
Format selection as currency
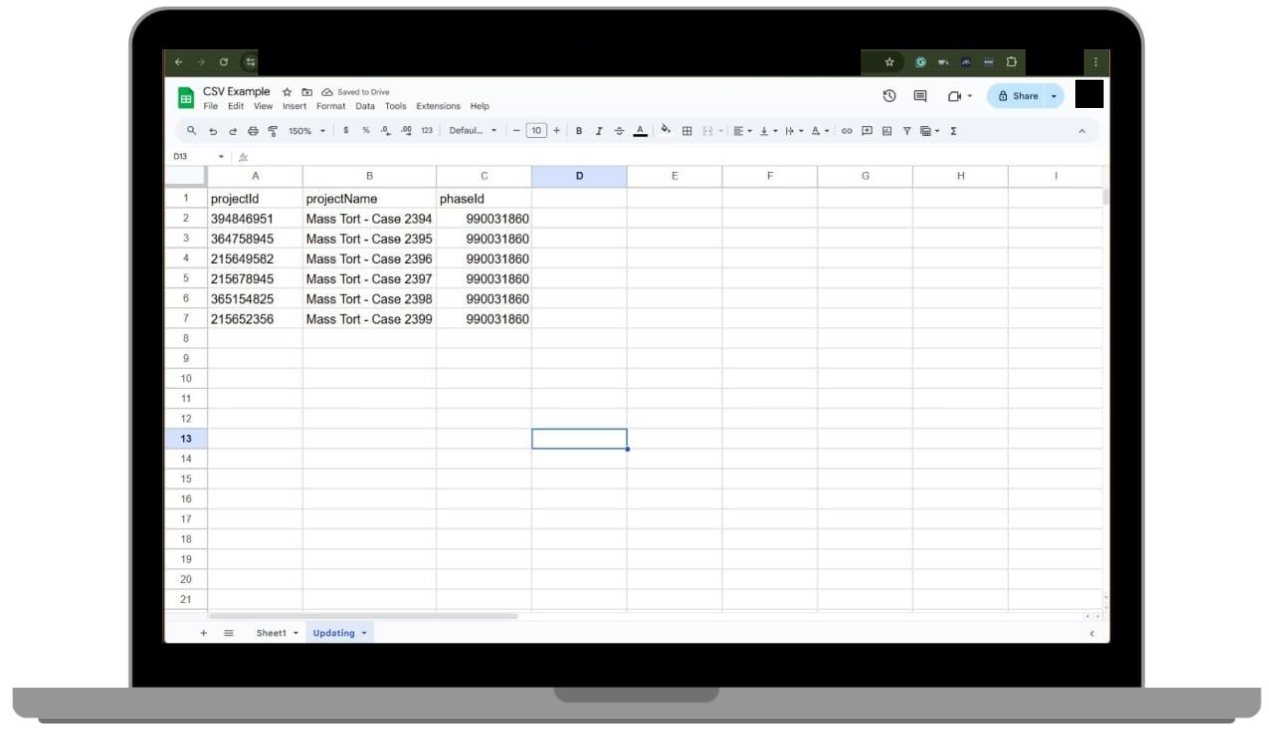[x=346, y=131]
